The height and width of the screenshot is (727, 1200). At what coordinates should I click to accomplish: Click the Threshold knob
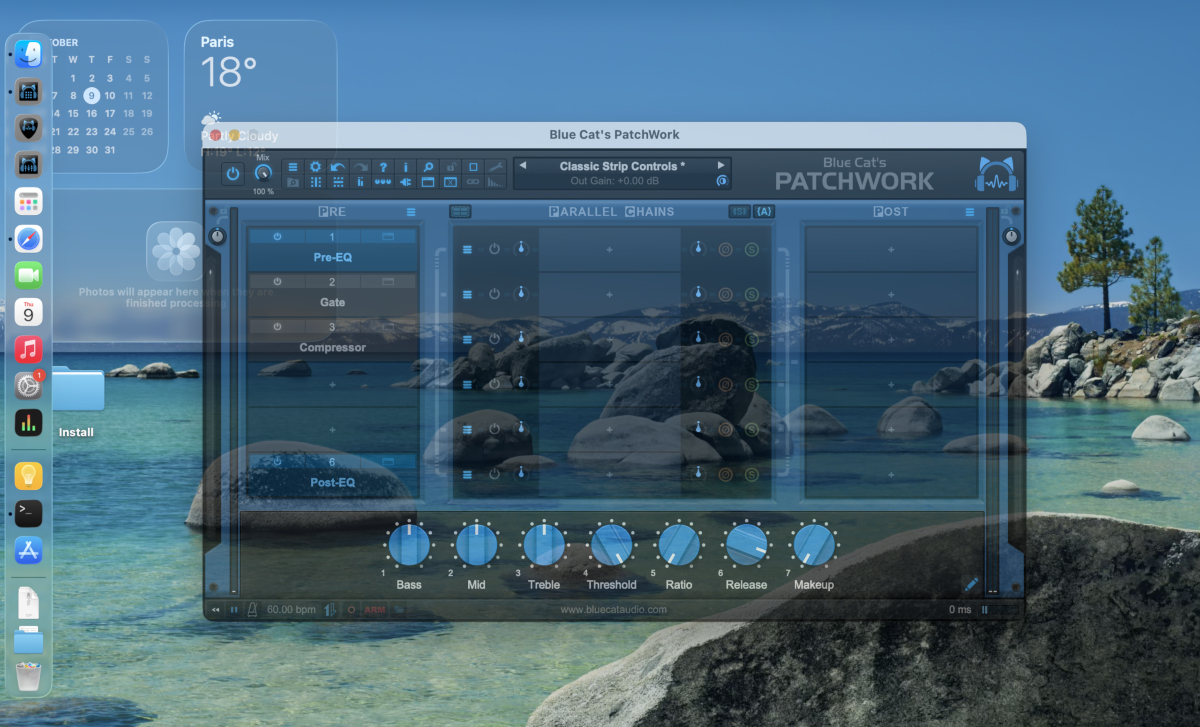click(610, 546)
